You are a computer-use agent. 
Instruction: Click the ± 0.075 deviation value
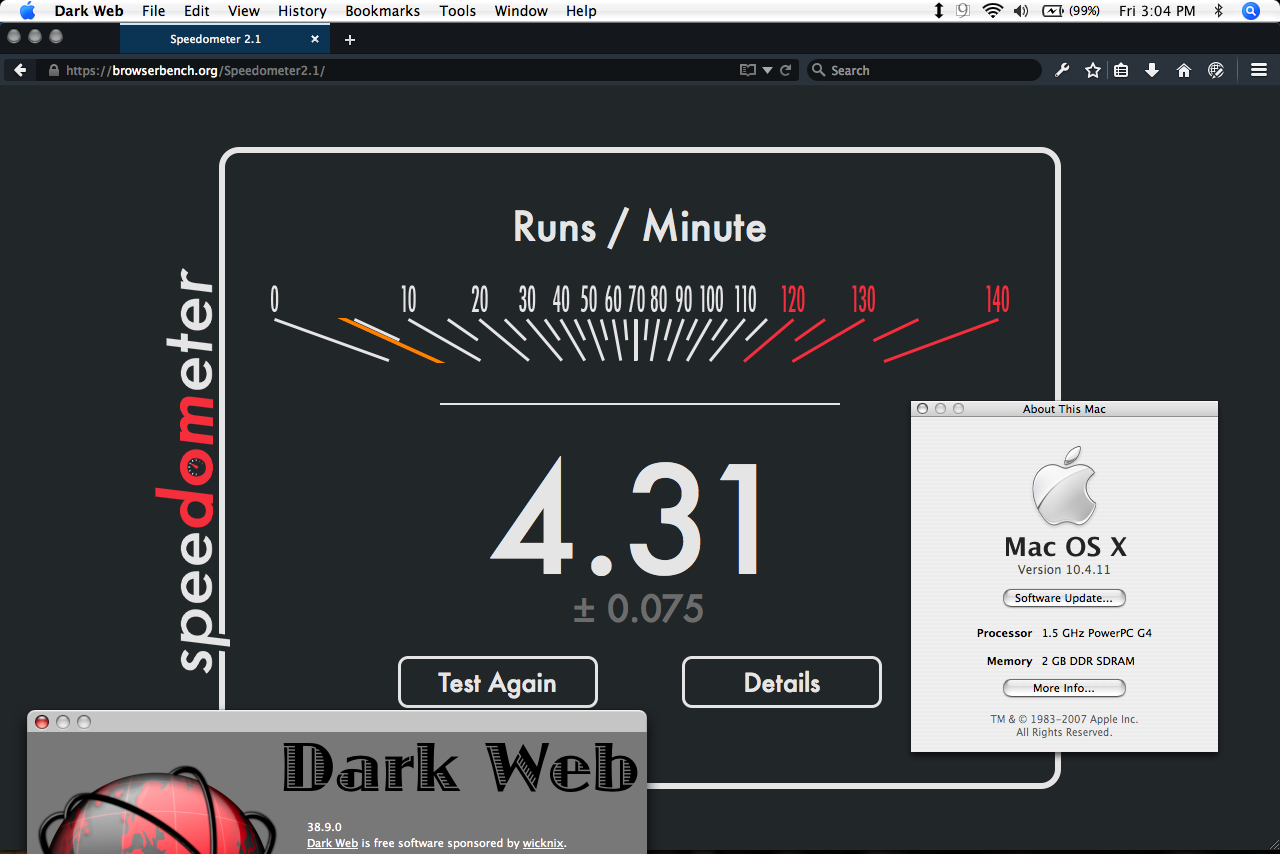pyautogui.click(x=638, y=608)
